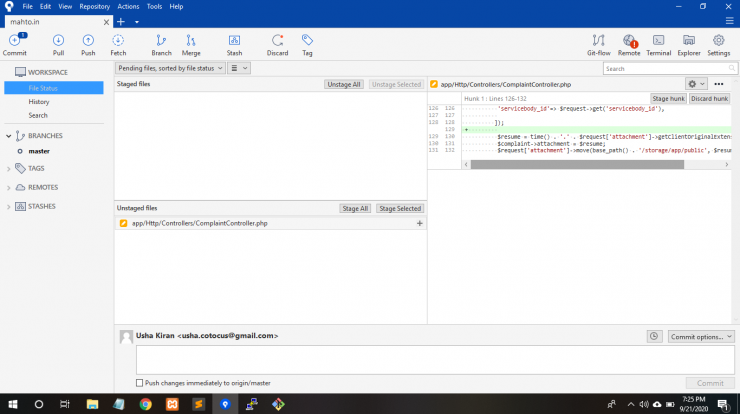Open the Merge tool

click(191, 45)
